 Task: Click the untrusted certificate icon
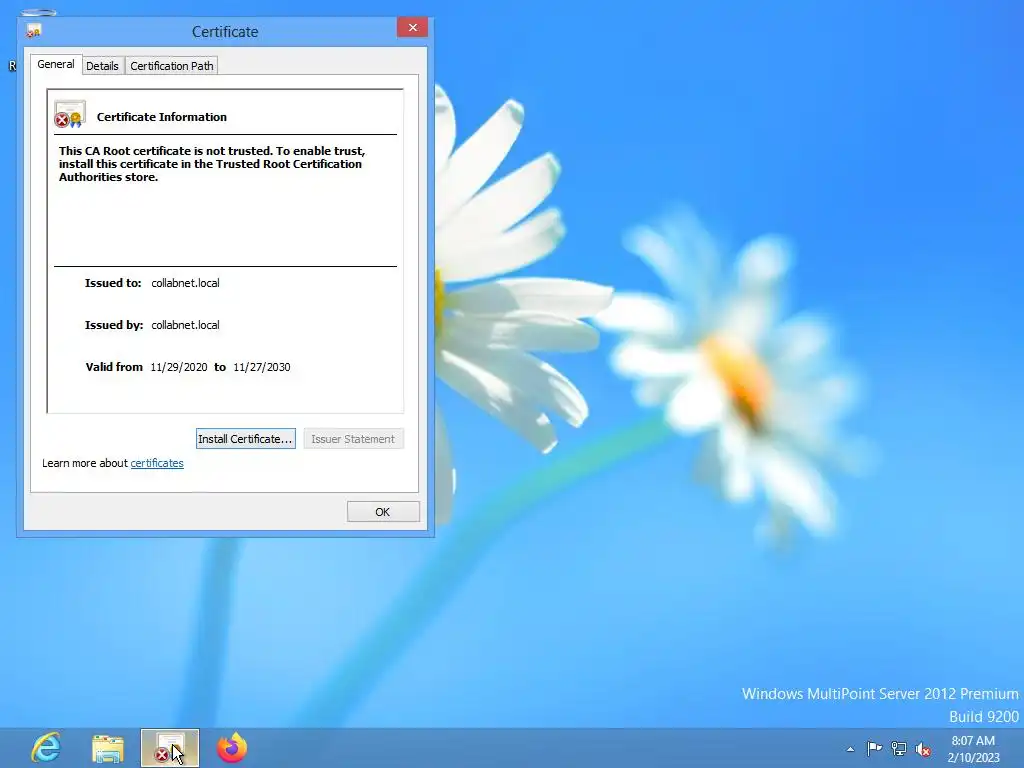(70, 115)
